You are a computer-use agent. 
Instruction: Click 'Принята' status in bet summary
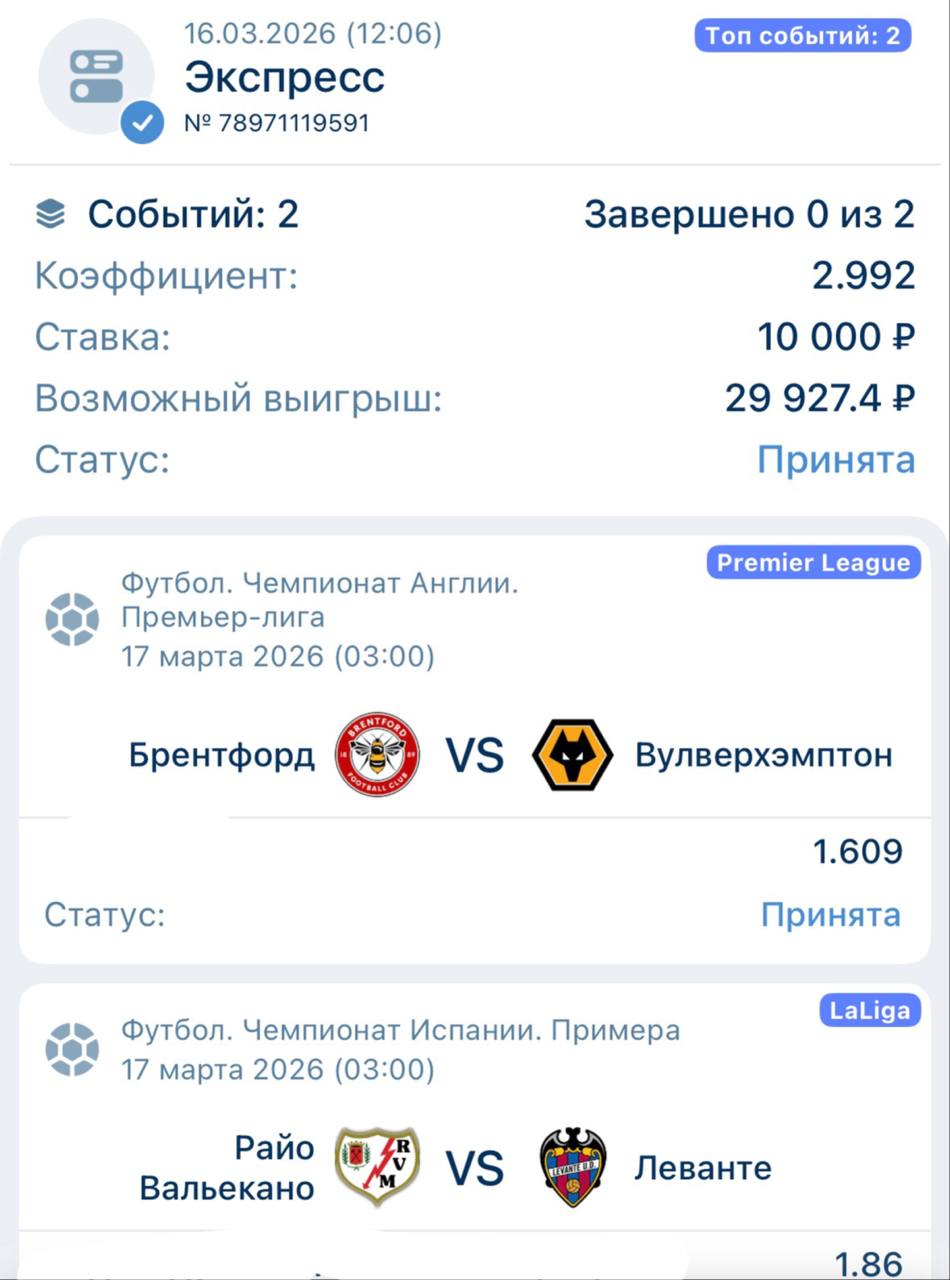click(x=835, y=460)
